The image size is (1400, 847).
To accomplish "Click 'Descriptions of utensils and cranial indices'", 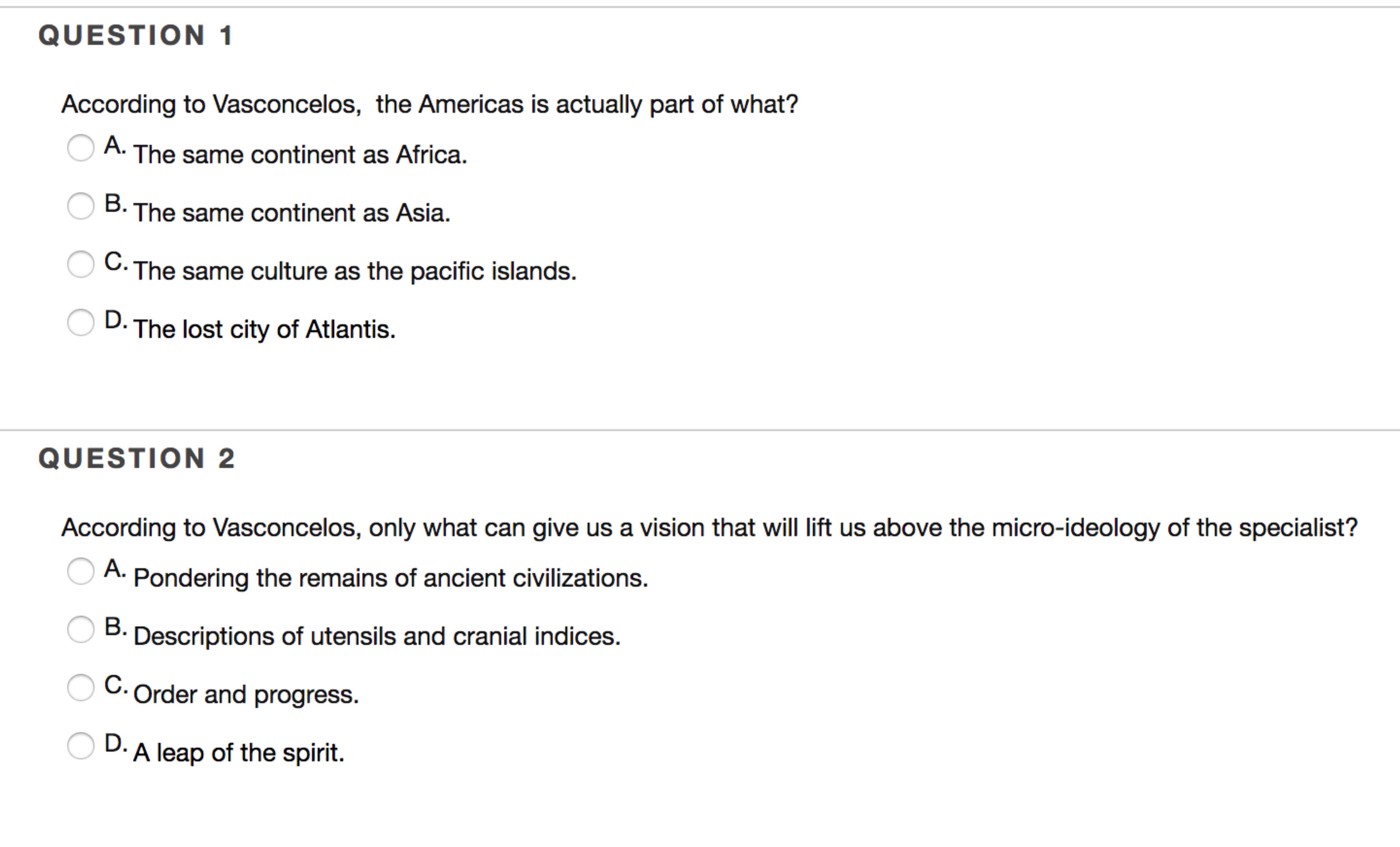I will [377, 636].
